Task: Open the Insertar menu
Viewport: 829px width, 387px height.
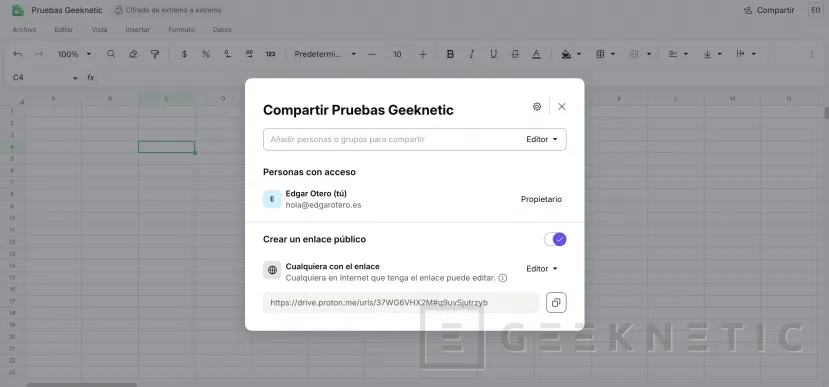Action: tap(137, 30)
